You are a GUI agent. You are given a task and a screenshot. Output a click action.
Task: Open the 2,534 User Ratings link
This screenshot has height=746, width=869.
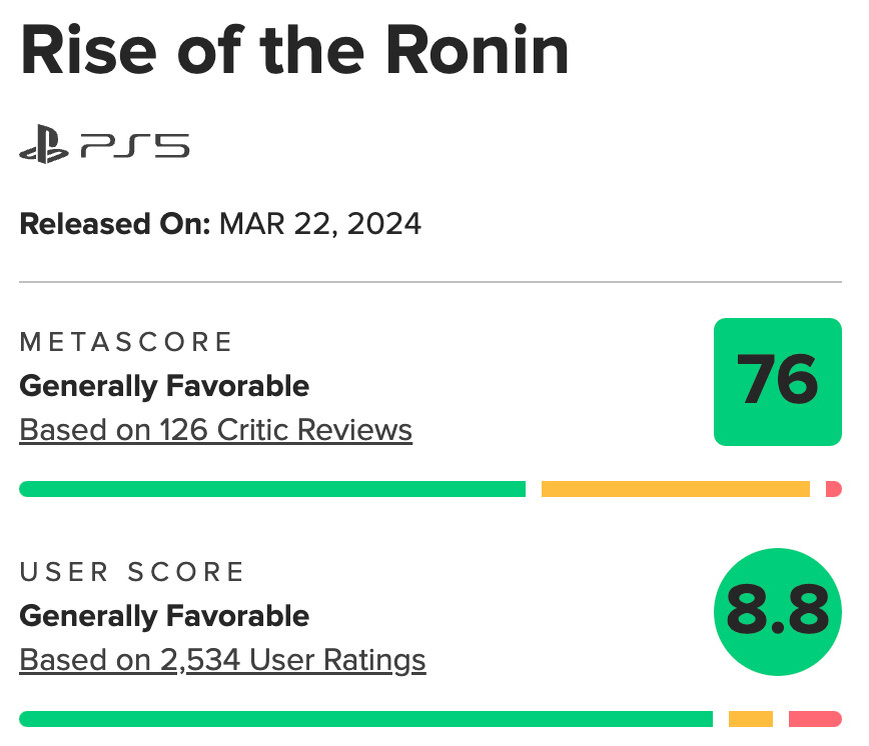222,660
